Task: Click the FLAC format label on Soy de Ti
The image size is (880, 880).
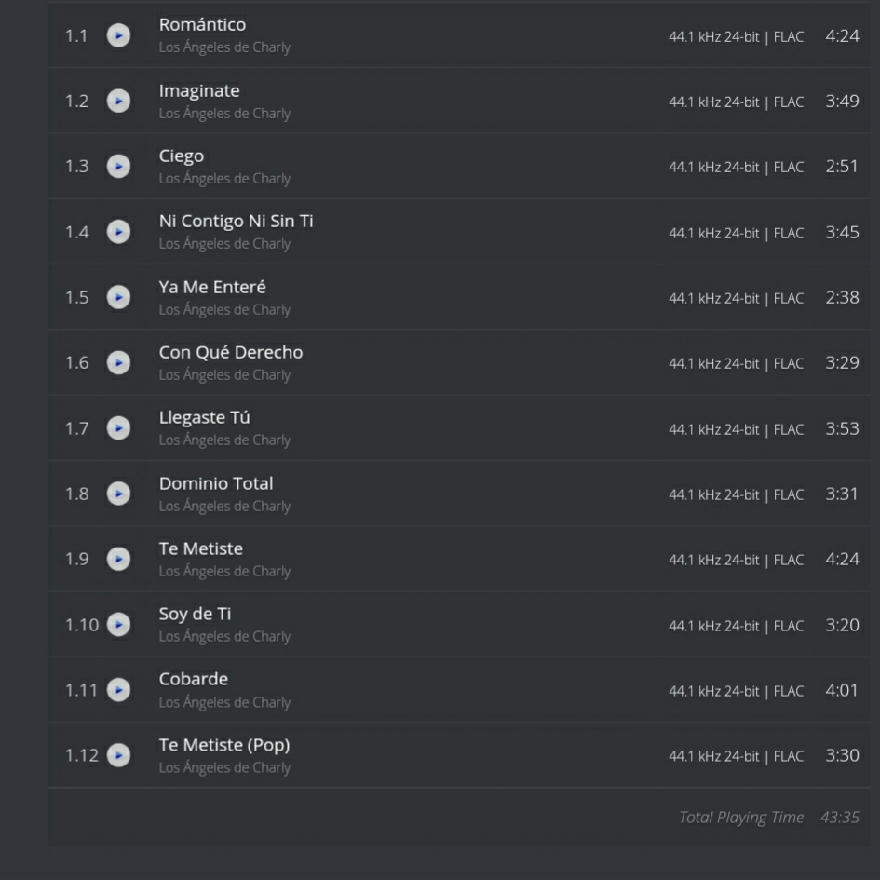Action: (788, 626)
